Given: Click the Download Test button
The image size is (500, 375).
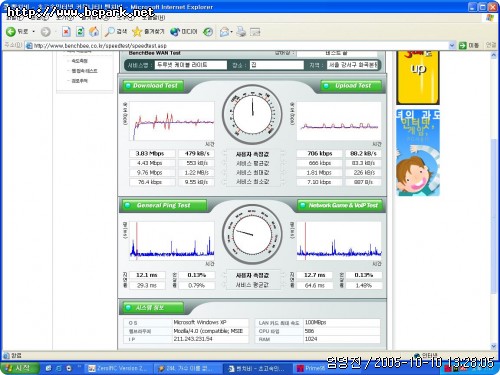Looking at the screenshot, I should [153, 86].
